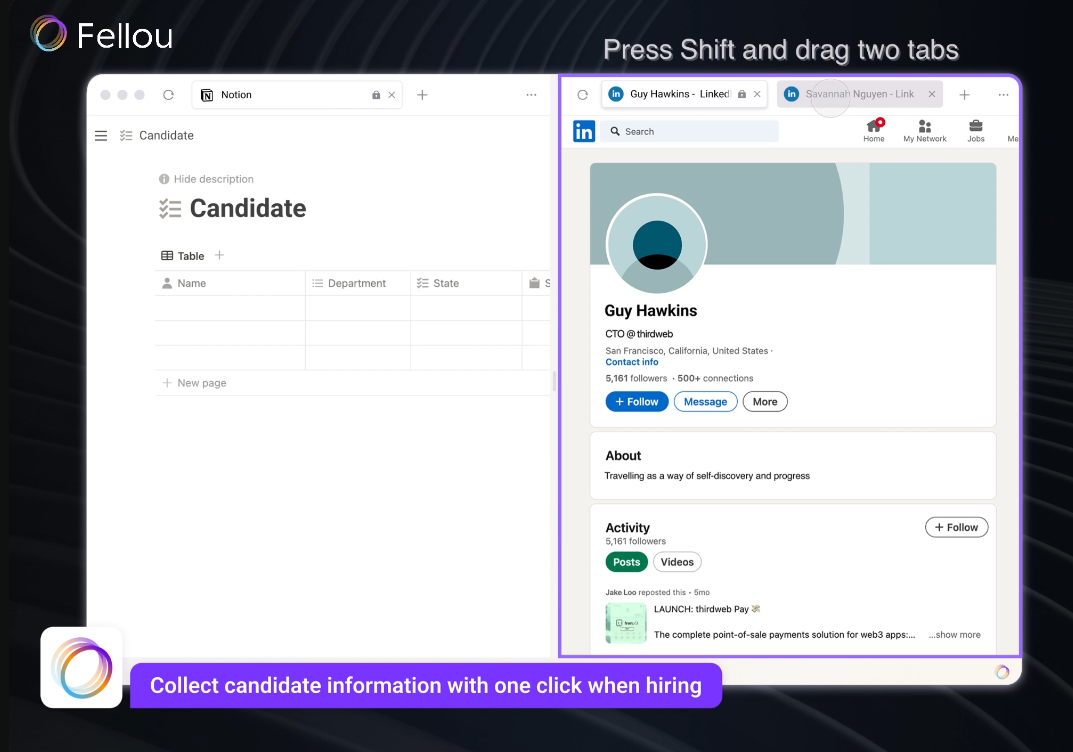This screenshot has width=1073, height=752.
Task: Click the 5,161 followers text under the location
Action: click(x=636, y=378)
